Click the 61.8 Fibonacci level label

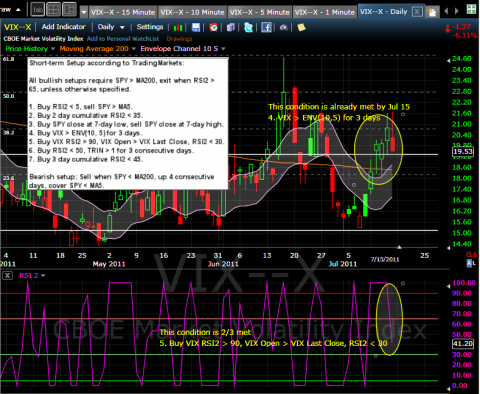(8, 59)
